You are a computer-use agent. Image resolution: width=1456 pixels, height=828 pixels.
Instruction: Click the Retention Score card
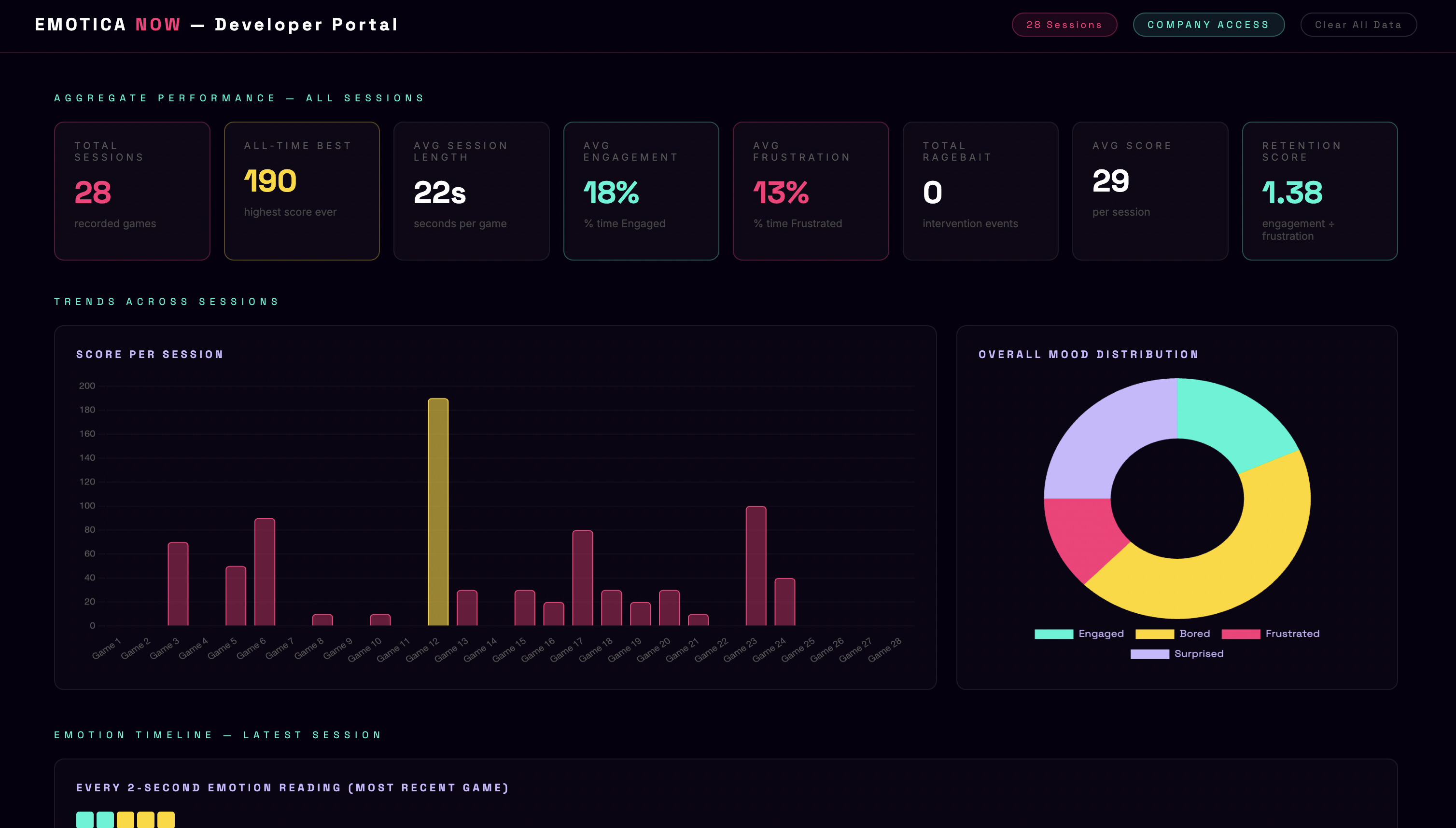(1319, 191)
